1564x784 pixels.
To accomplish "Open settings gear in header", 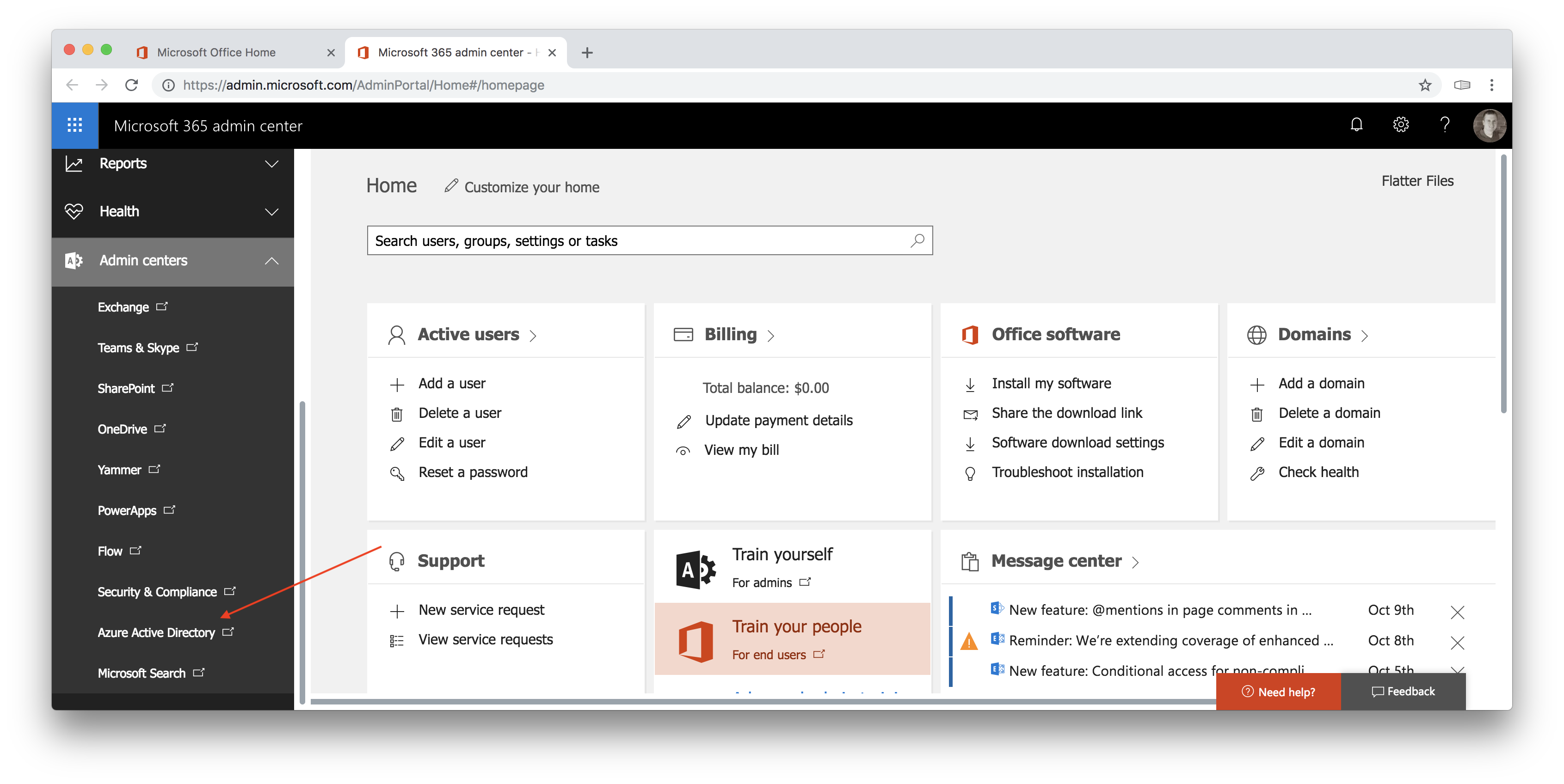I will [1401, 125].
